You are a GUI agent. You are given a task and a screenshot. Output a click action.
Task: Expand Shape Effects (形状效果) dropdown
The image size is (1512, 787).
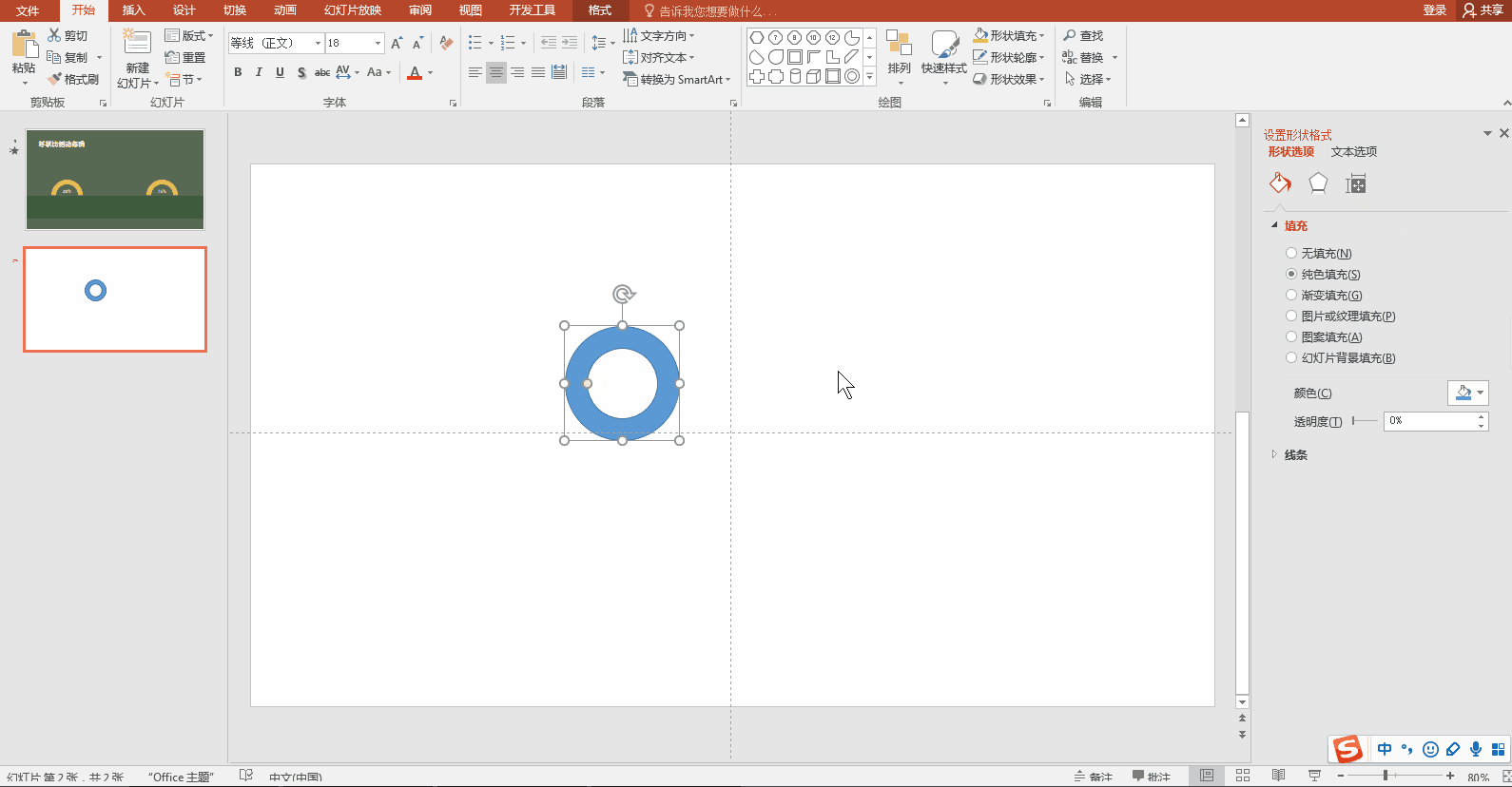[x=1041, y=79]
